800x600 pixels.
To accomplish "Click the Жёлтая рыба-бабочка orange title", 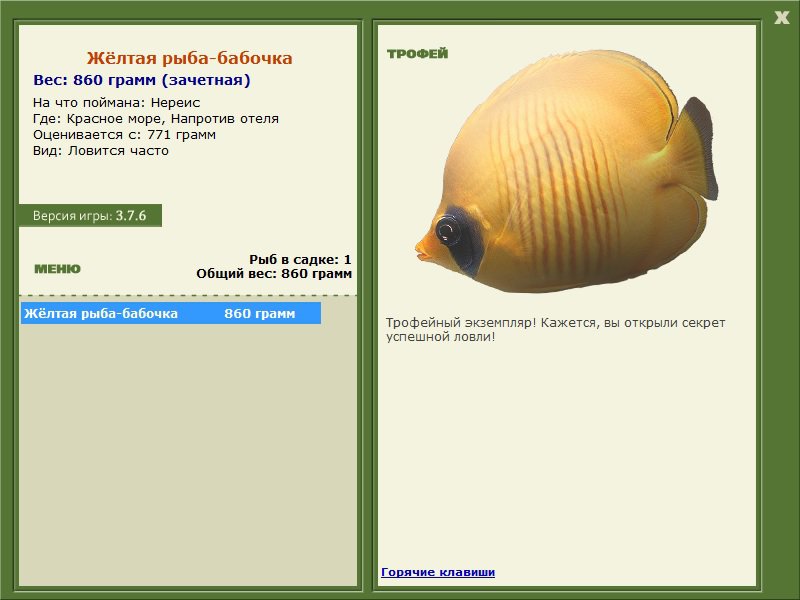I will point(189,58).
